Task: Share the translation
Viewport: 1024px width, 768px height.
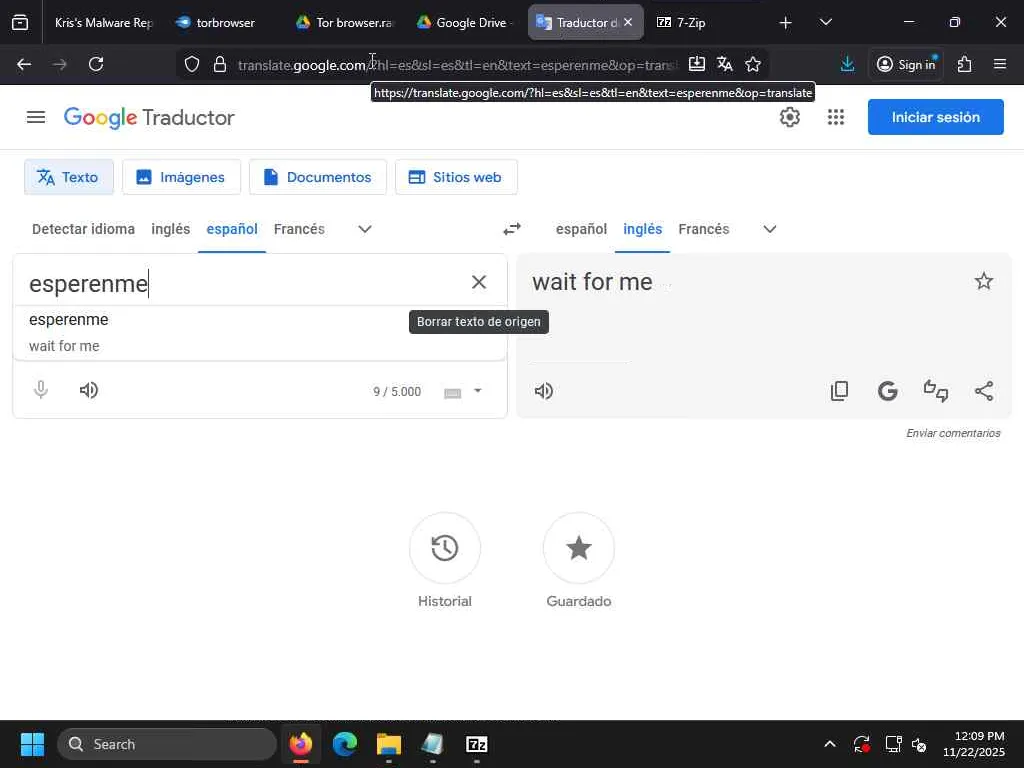Action: tap(984, 391)
